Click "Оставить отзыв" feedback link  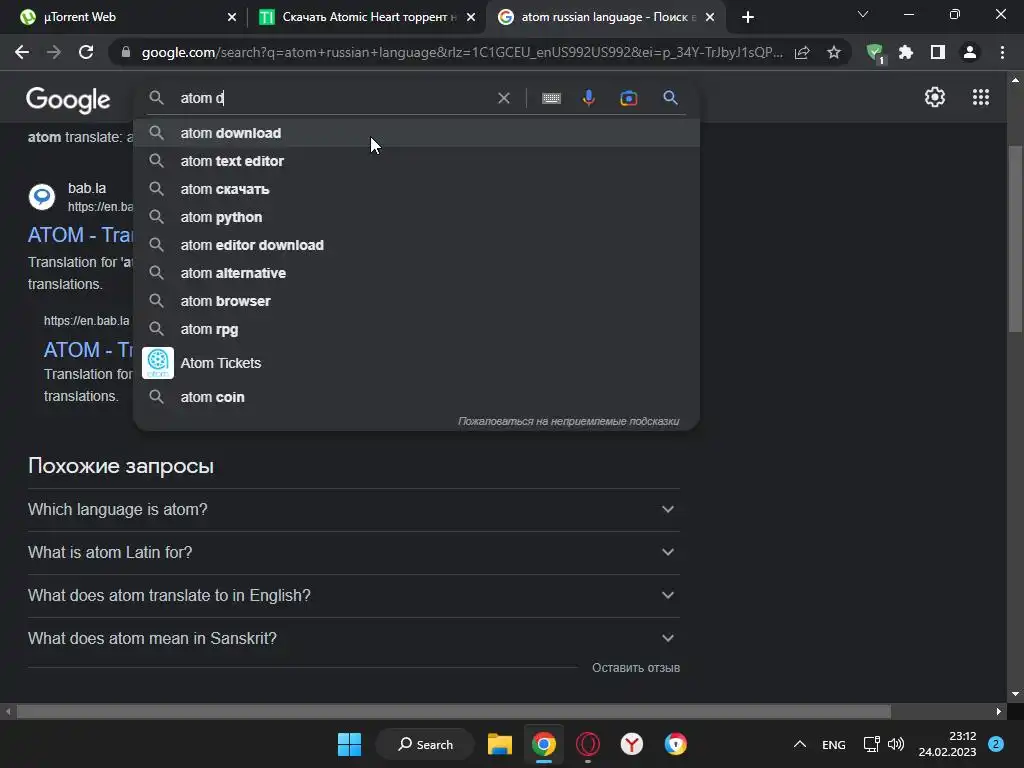pyautogui.click(x=635, y=668)
